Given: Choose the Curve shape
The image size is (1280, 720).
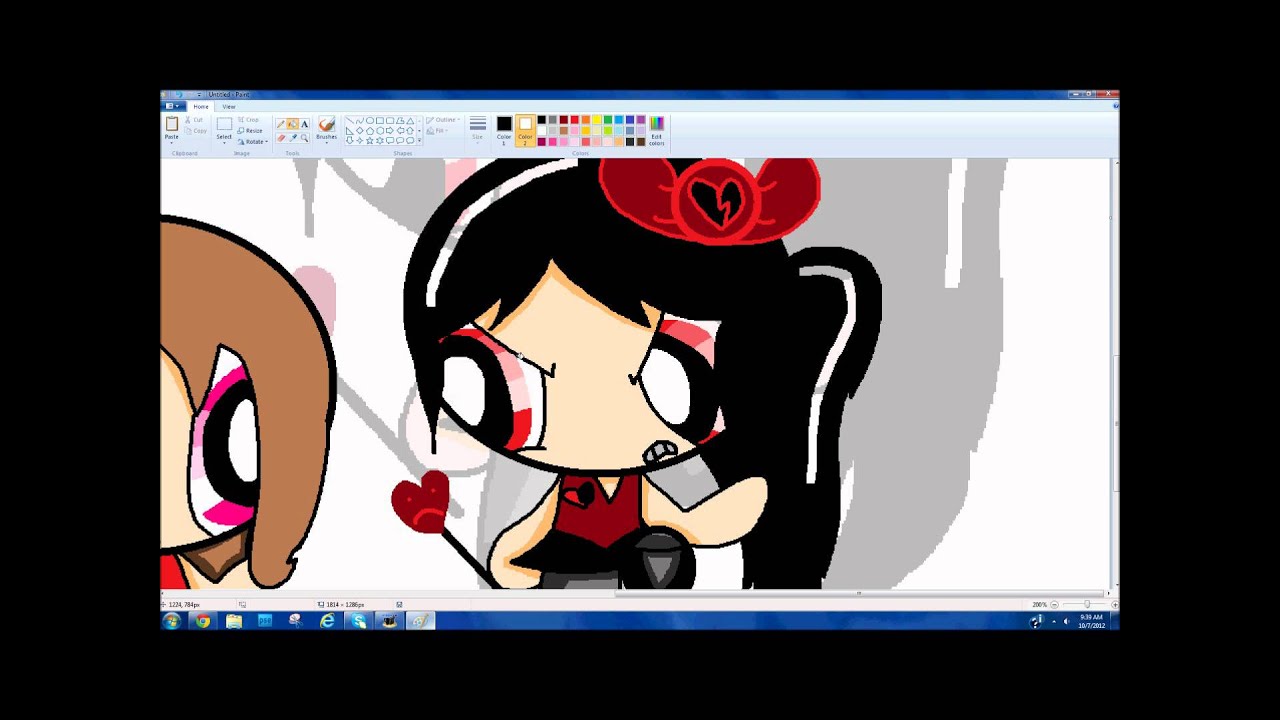Looking at the screenshot, I should coord(360,120).
